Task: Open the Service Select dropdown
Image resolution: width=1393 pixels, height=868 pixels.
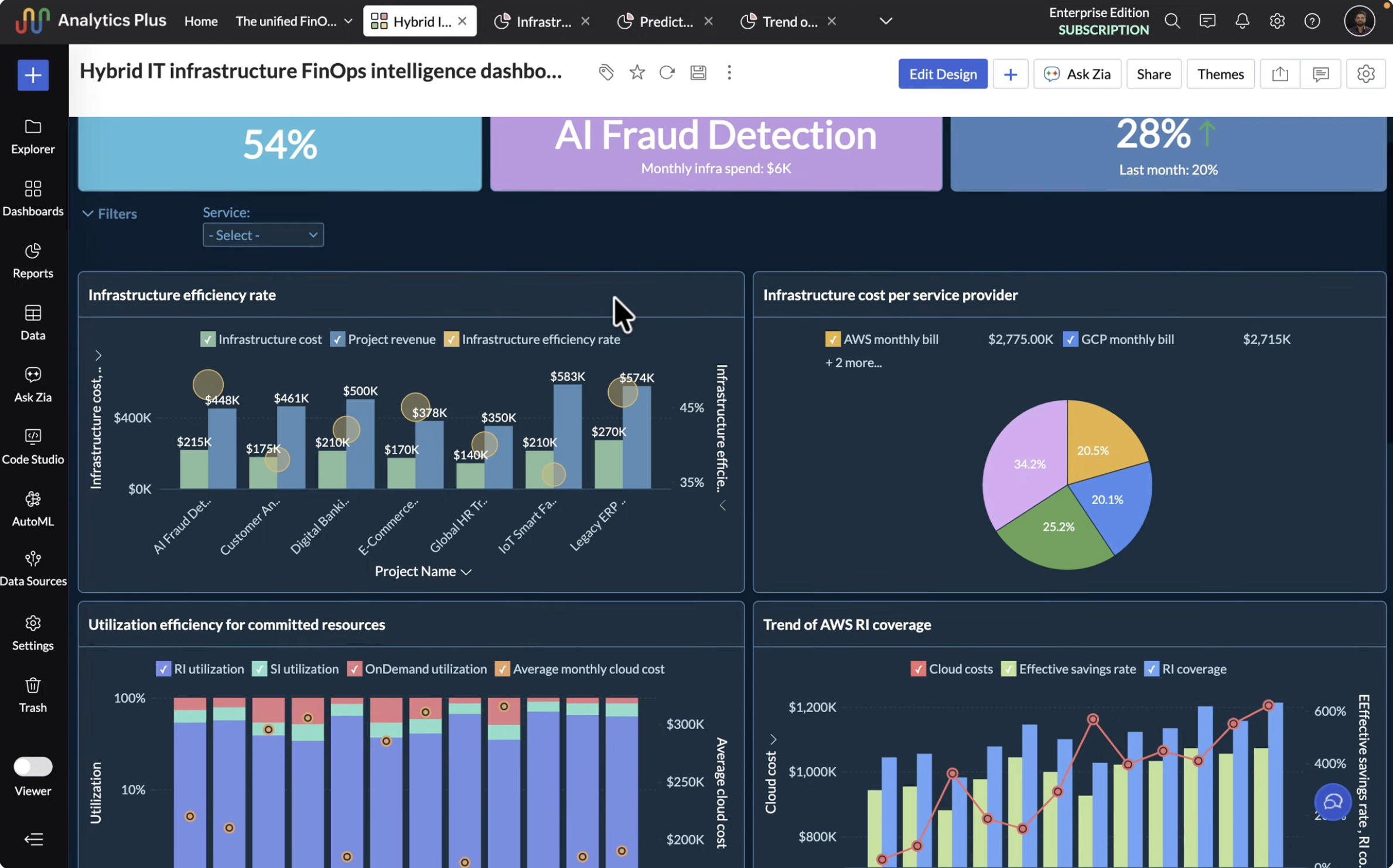Action: click(263, 235)
